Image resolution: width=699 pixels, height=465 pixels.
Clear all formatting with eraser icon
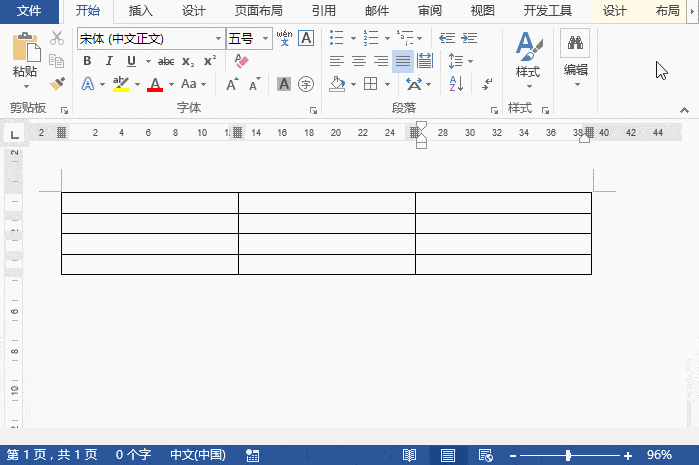(x=240, y=61)
